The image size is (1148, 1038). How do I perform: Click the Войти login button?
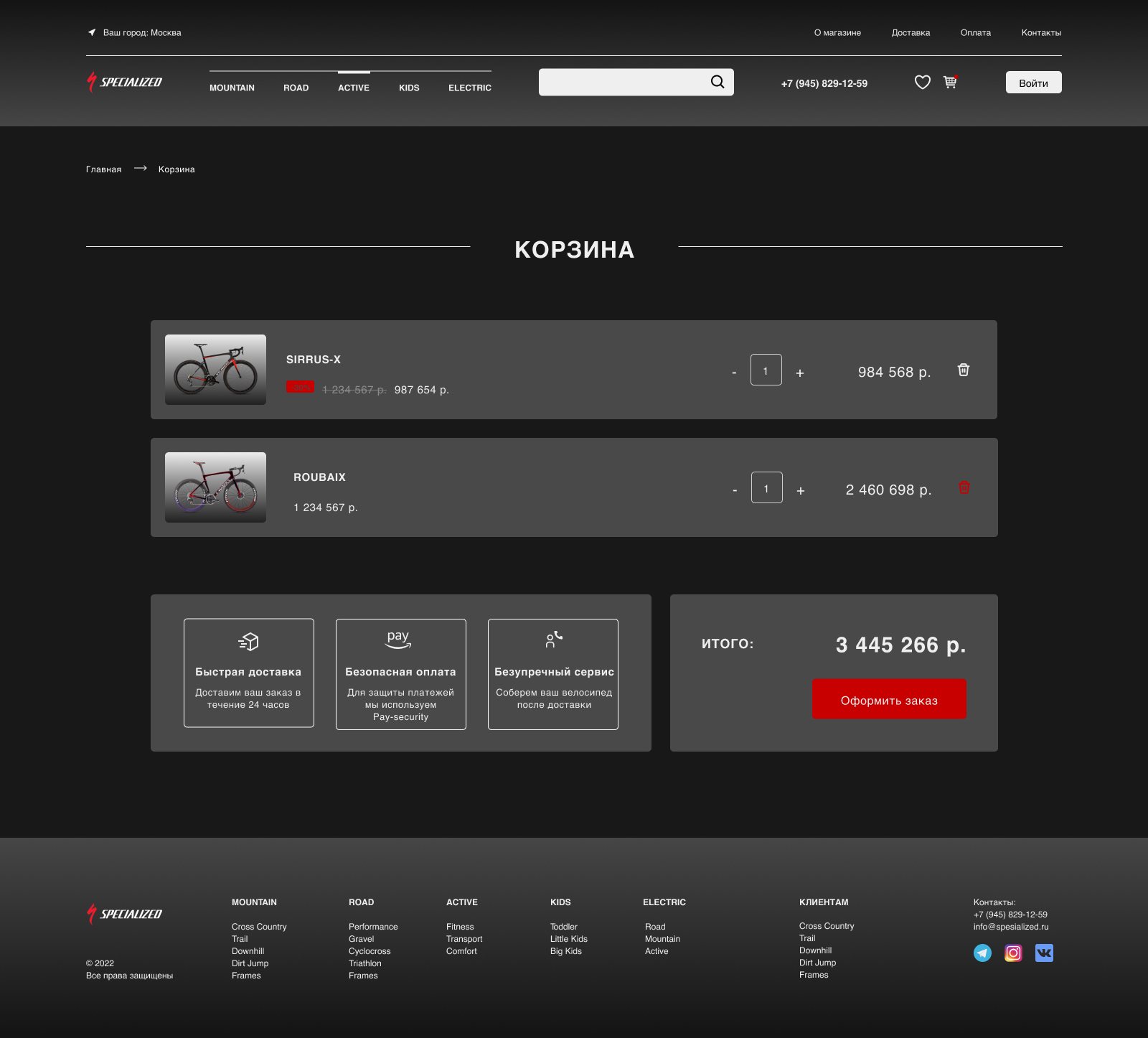pos(1034,83)
